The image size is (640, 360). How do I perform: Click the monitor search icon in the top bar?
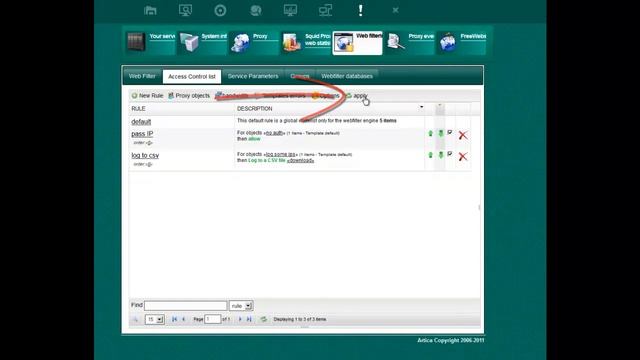[185, 10]
